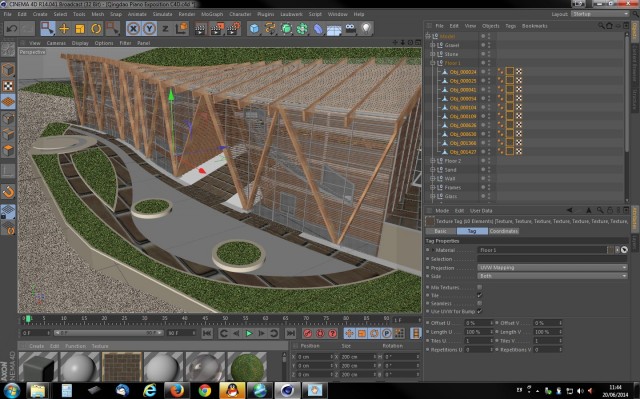Screen dimensions: 640x399
Task: Open the Projection dropdown
Action: click(x=552, y=268)
